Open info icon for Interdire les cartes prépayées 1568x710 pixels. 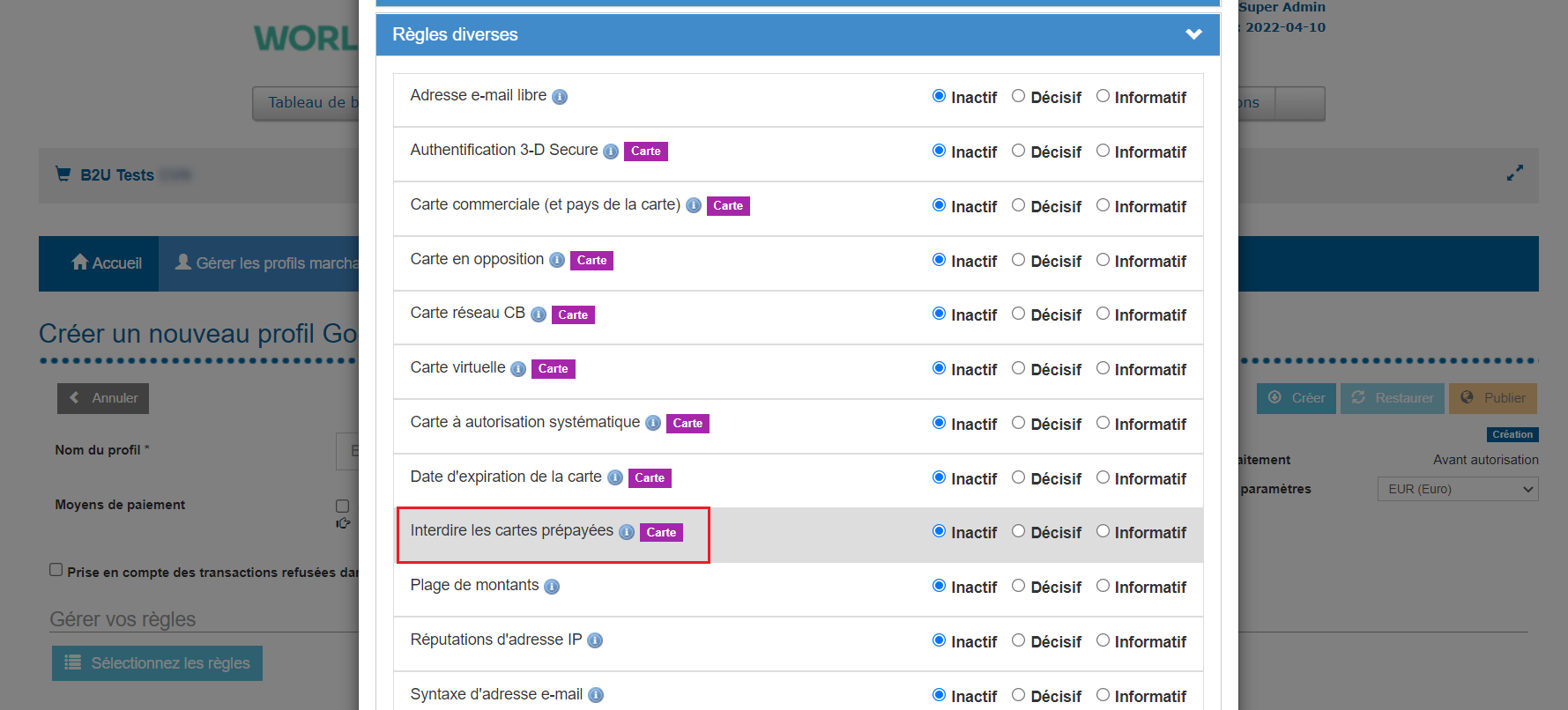click(x=627, y=532)
